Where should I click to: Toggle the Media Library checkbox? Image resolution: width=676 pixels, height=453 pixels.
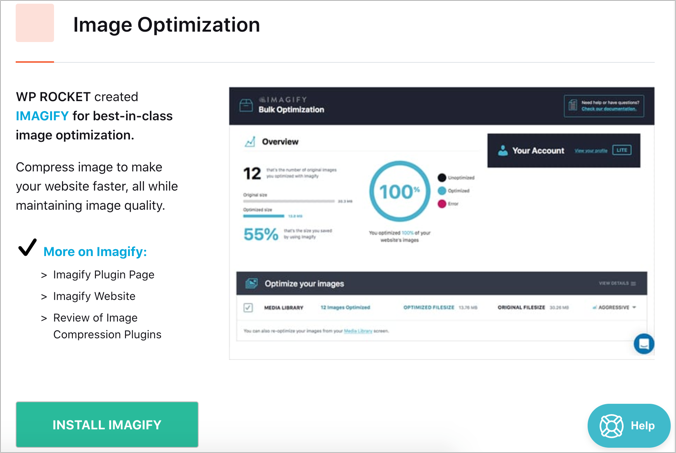[249, 308]
